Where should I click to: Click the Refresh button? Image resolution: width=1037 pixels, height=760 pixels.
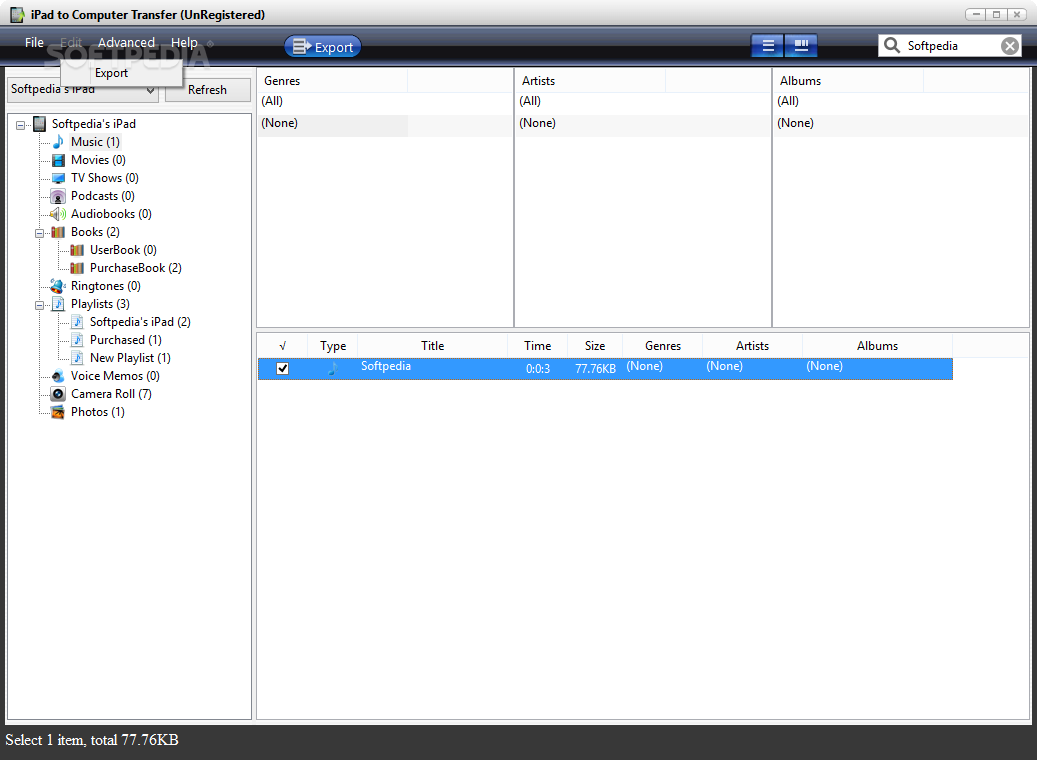point(208,90)
